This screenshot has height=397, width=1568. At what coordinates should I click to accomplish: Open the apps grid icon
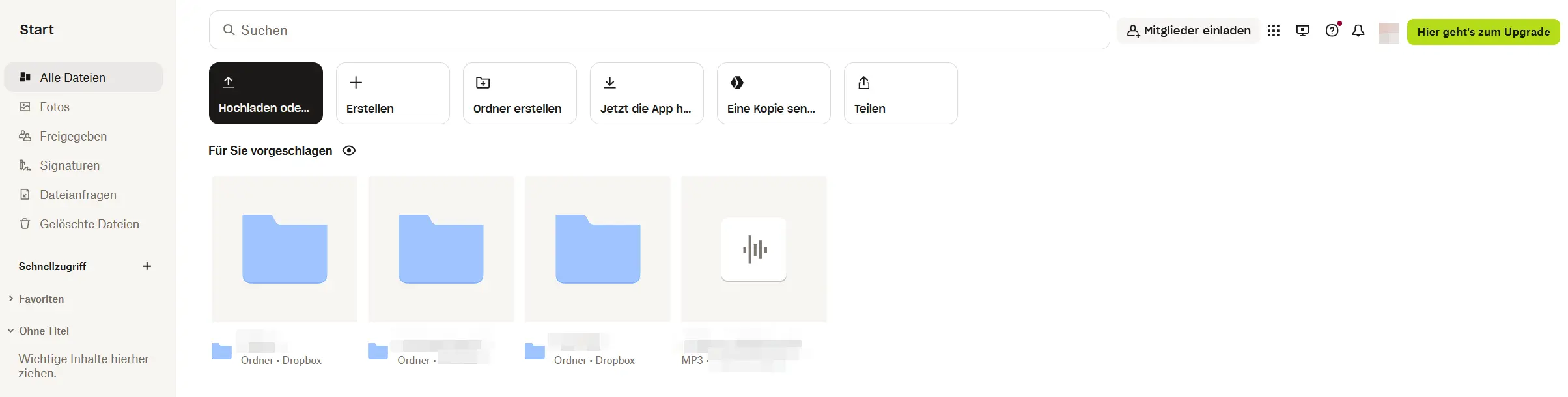[x=1274, y=31]
